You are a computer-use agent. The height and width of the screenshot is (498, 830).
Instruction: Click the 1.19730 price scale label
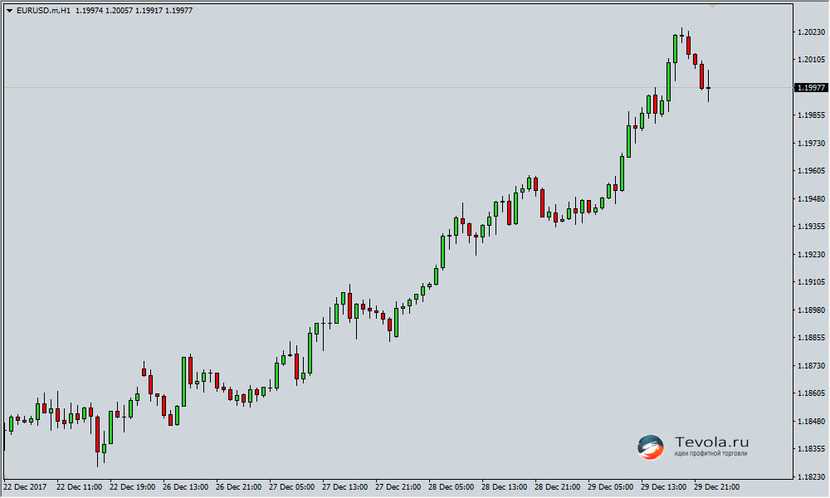pos(810,143)
